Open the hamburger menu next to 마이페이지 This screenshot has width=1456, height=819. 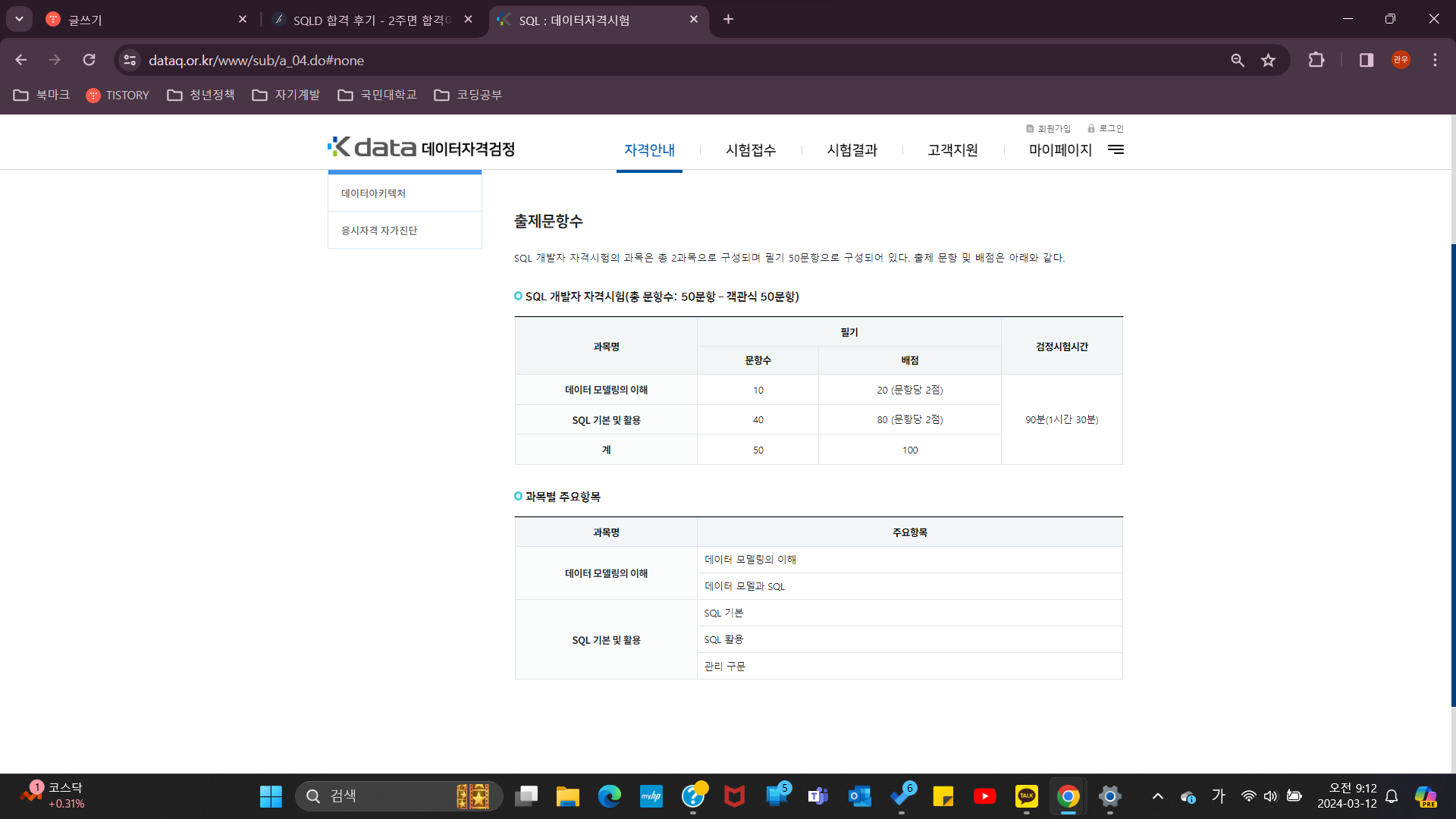[1116, 149]
